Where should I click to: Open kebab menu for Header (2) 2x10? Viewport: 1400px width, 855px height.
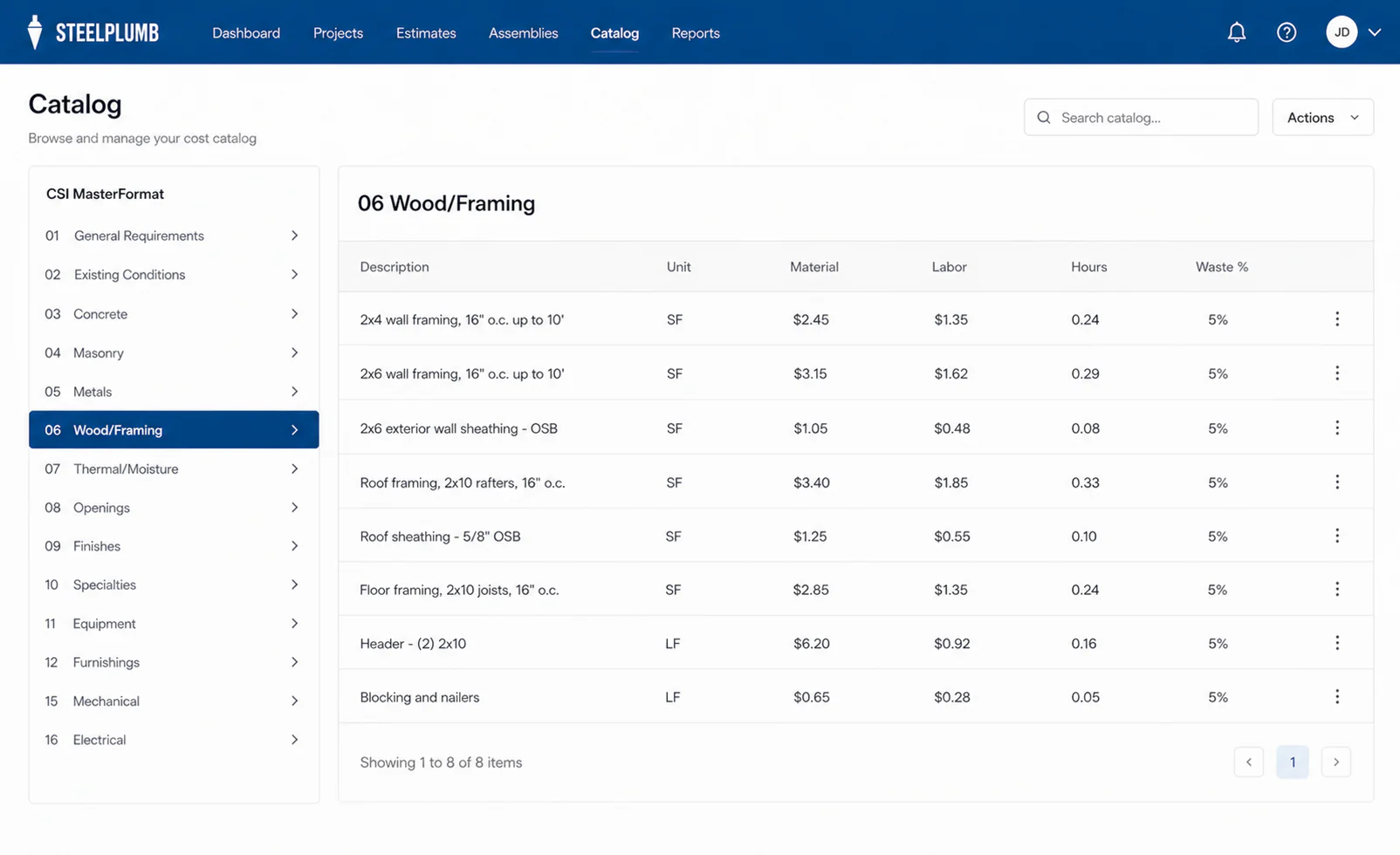(x=1336, y=643)
